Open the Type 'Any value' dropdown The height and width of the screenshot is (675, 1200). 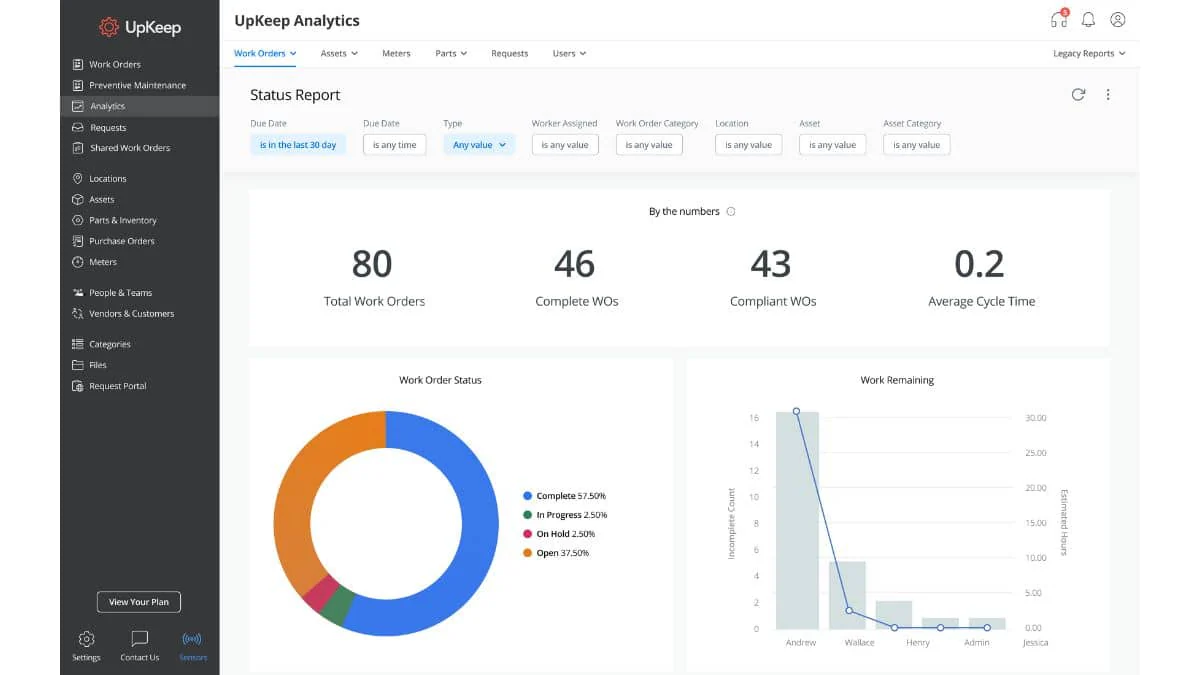click(479, 145)
